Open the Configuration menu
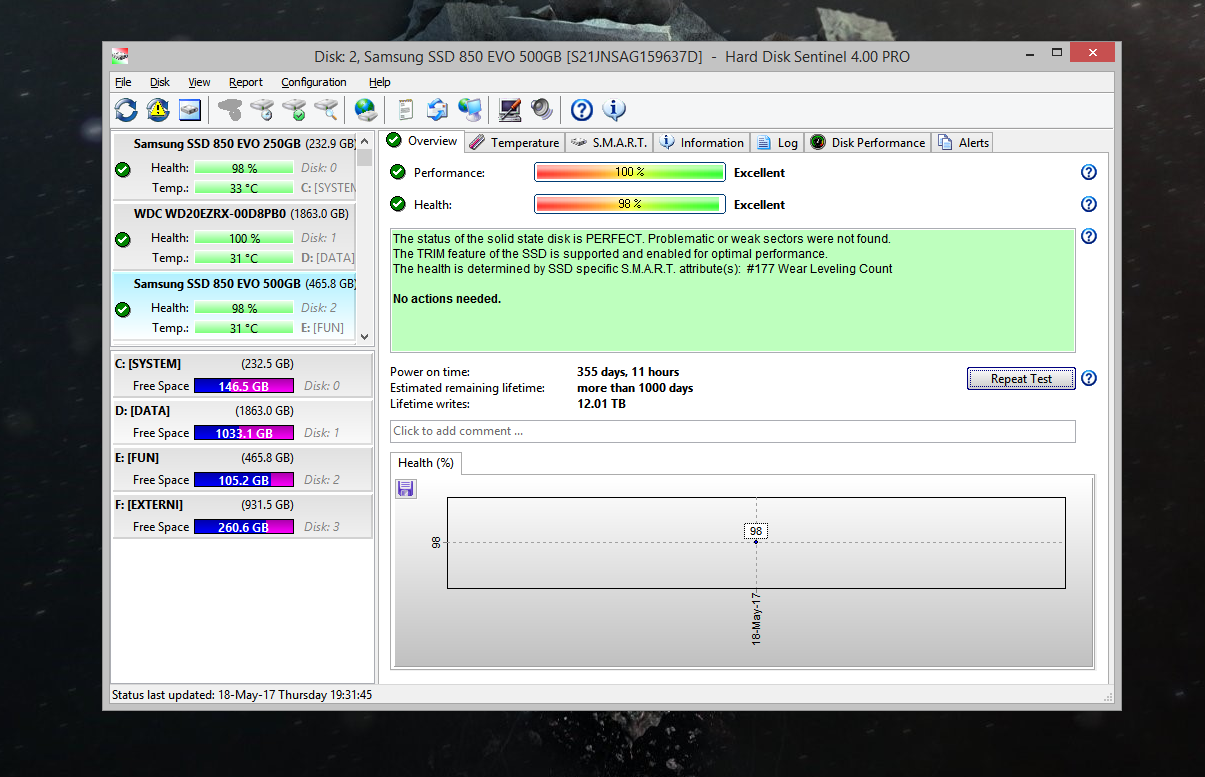Viewport: 1205px width, 777px height. [314, 82]
